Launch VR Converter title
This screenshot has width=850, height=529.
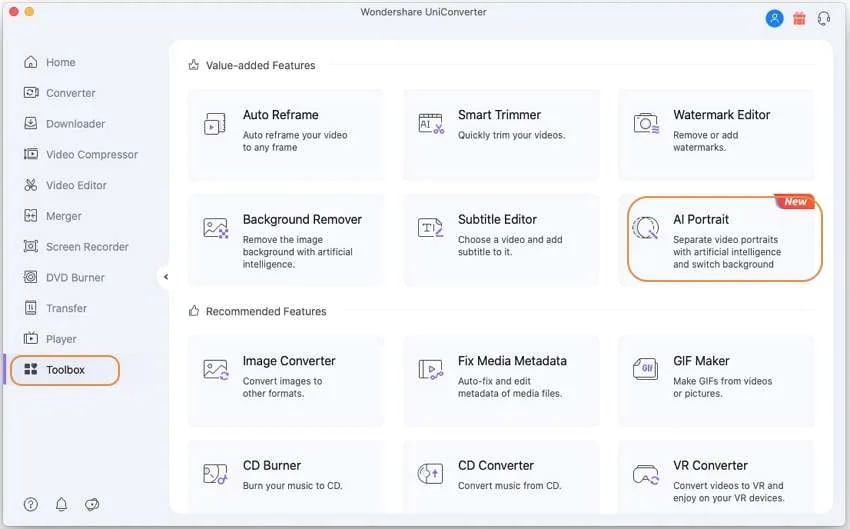(x=710, y=466)
